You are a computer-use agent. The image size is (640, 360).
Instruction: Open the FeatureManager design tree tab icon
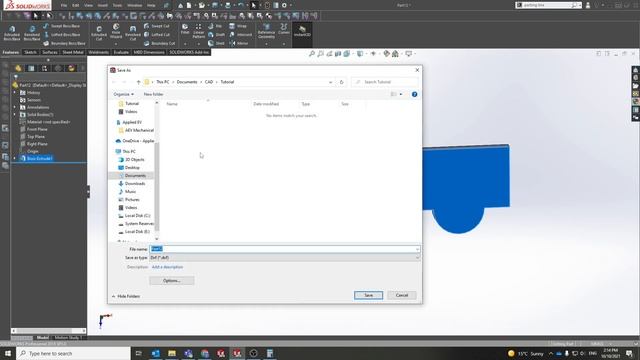(x=18, y=68)
